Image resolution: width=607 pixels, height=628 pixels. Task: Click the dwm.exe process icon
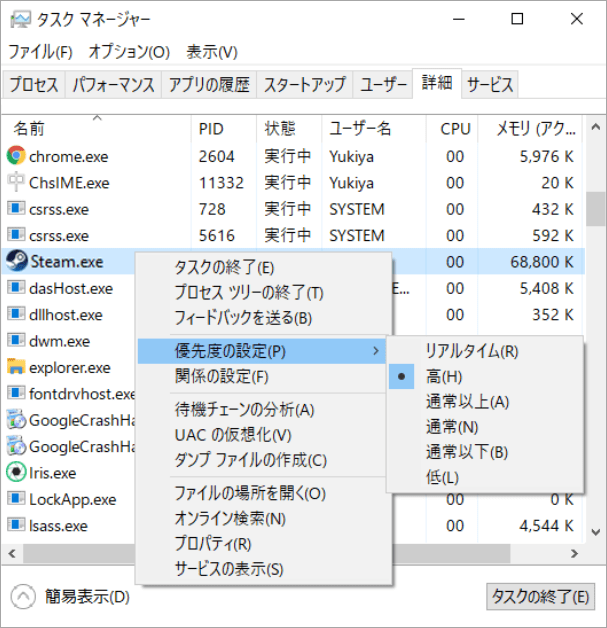[x=16, y=340]
